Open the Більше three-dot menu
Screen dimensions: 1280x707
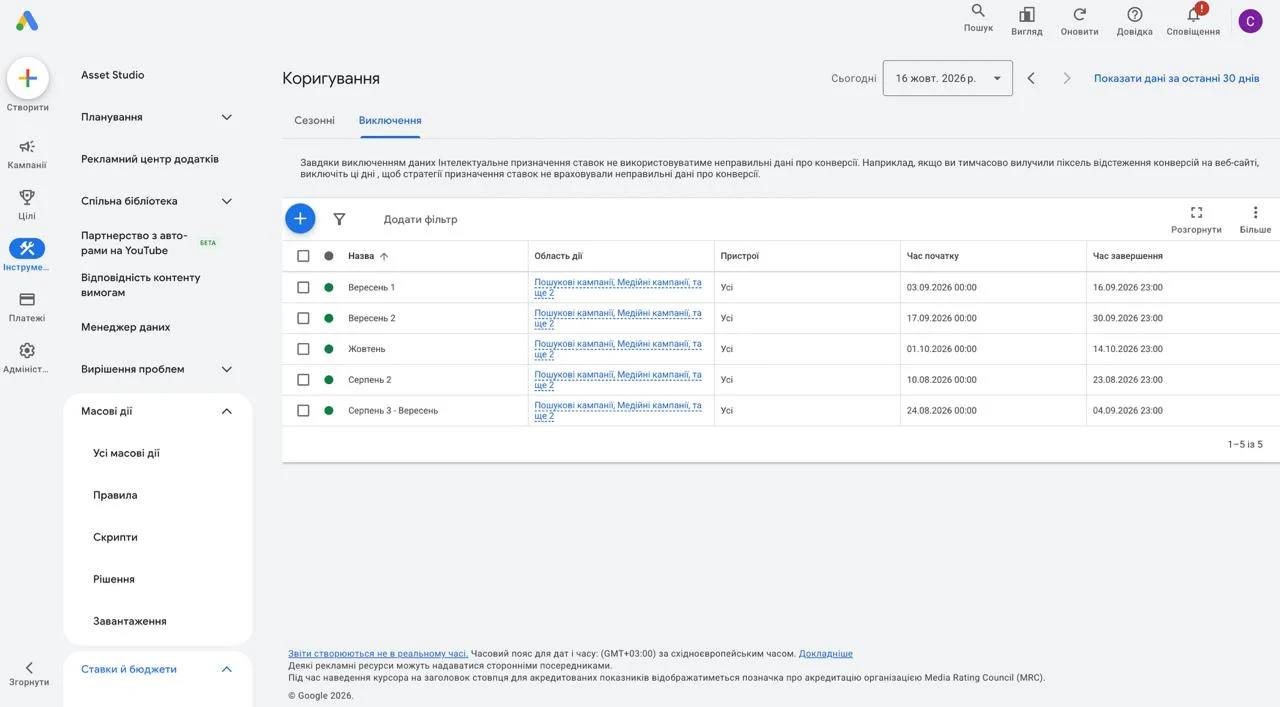coord(1255,212)
